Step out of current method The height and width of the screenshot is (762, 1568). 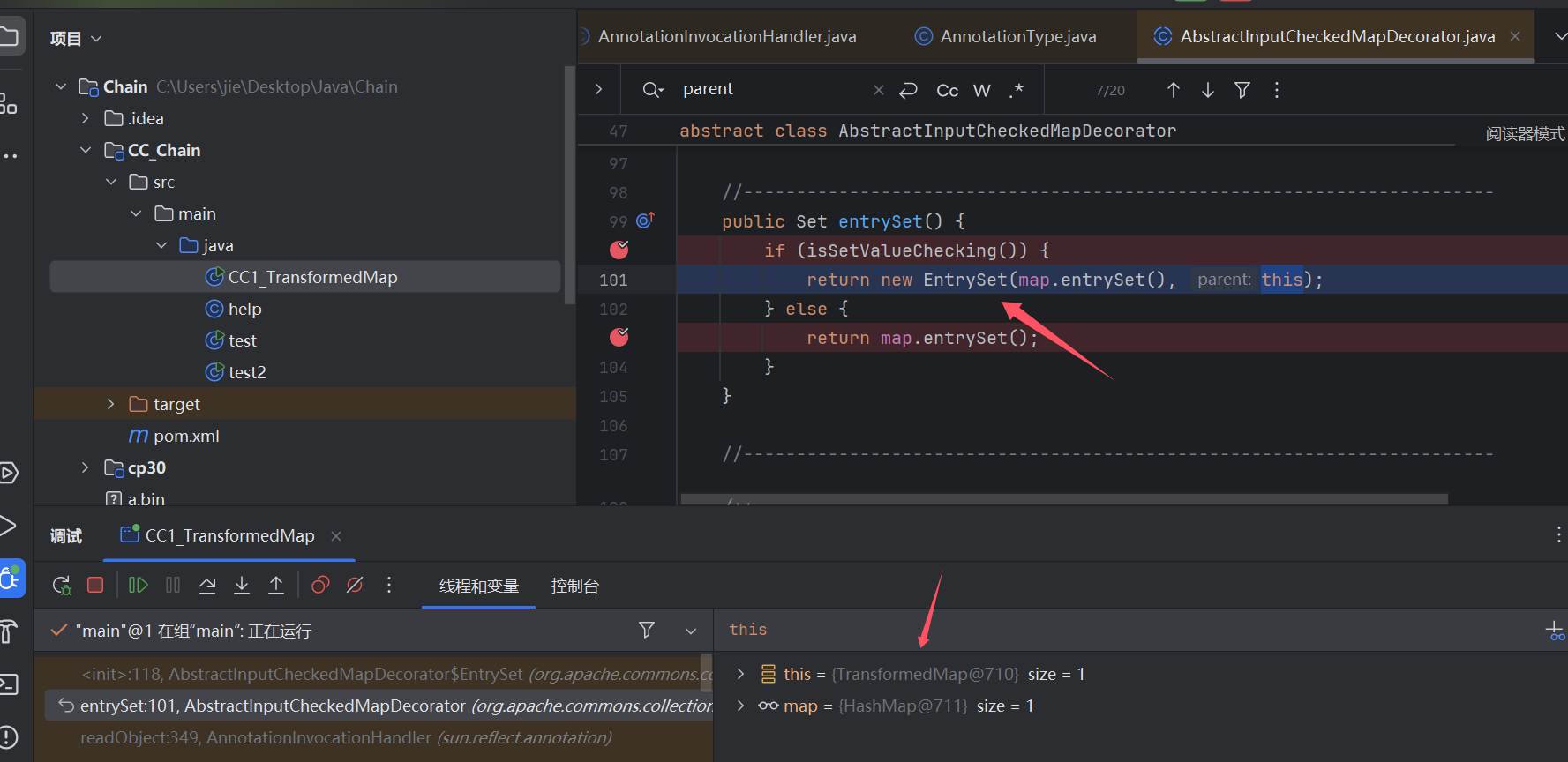tap(276, 586)
